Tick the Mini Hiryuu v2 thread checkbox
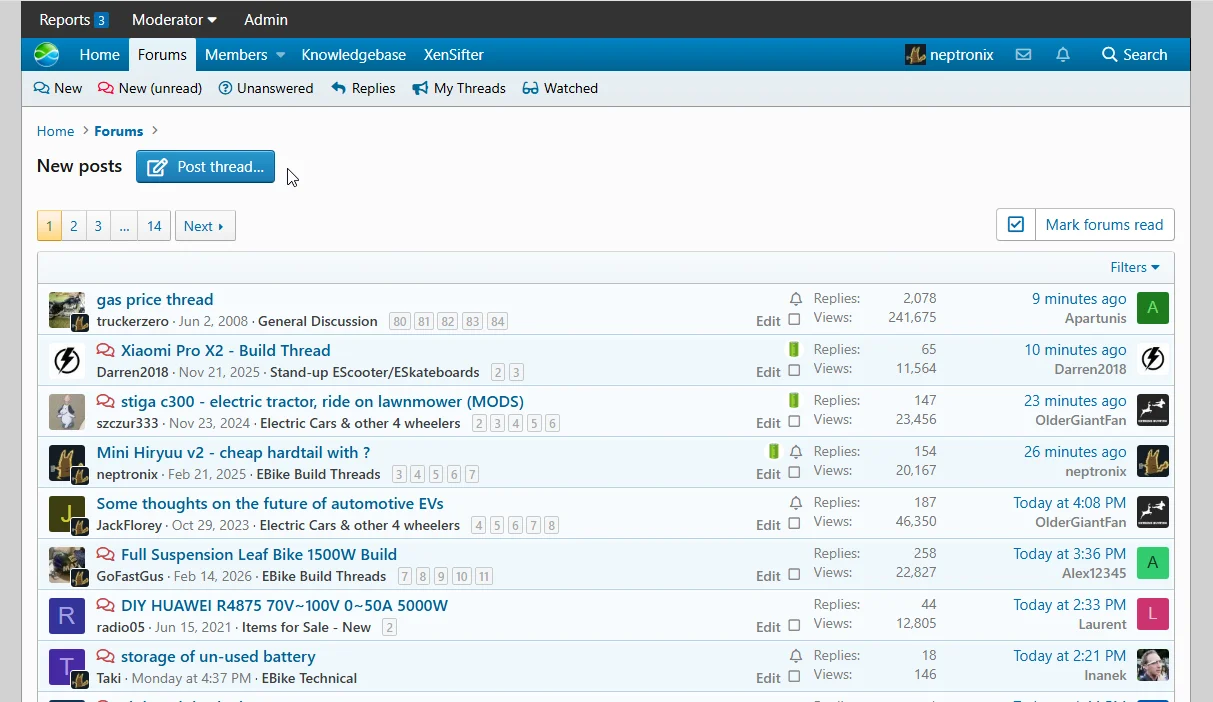 (x=794, y=473)
